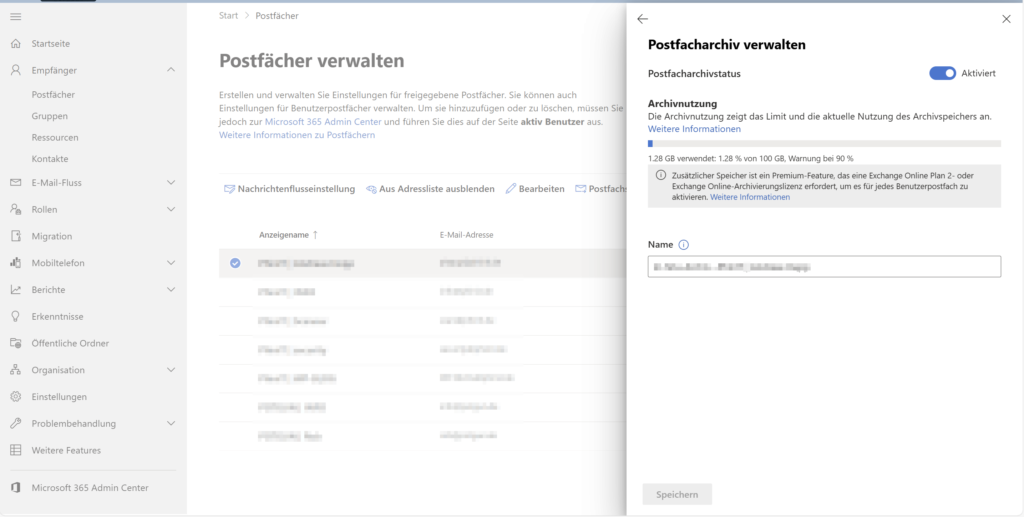Expand the Berichte section
Viewport: 1024px width, 517px height.
pos(171,290)
